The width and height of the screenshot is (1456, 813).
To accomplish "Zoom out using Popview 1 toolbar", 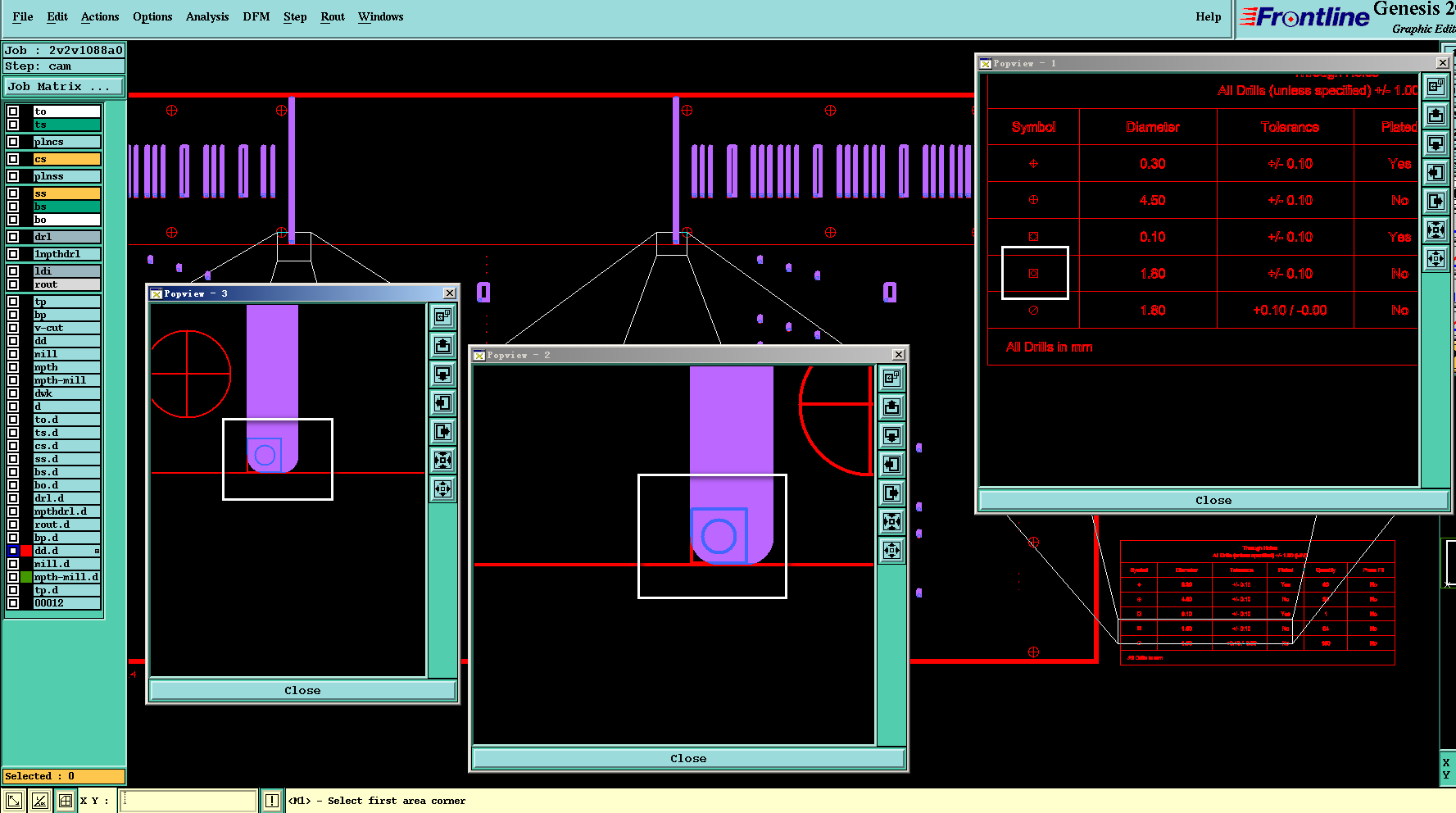I will coord(1436,258).
